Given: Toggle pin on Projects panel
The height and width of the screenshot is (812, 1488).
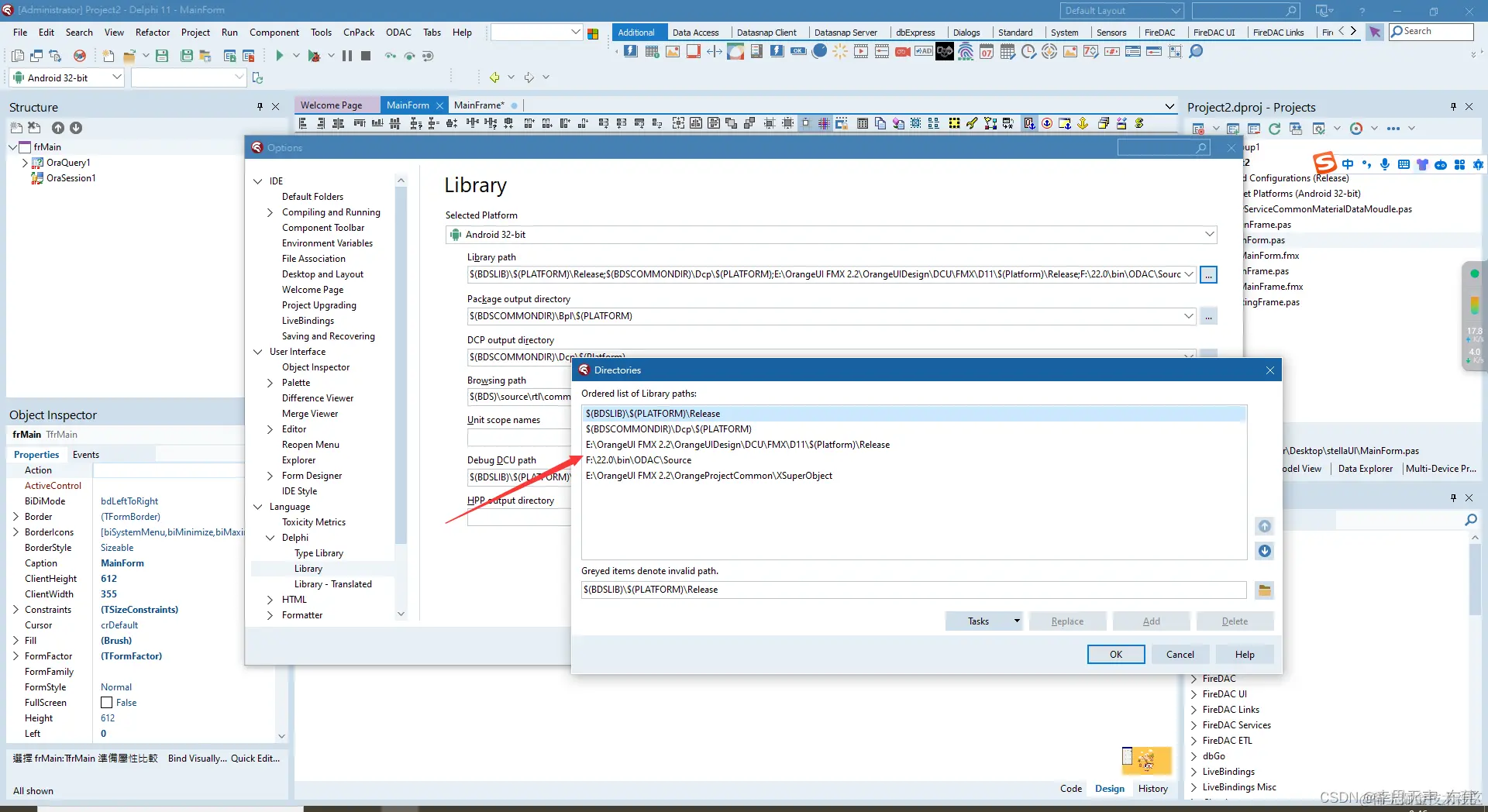Looking at the screenshot, I should 1453,107.
